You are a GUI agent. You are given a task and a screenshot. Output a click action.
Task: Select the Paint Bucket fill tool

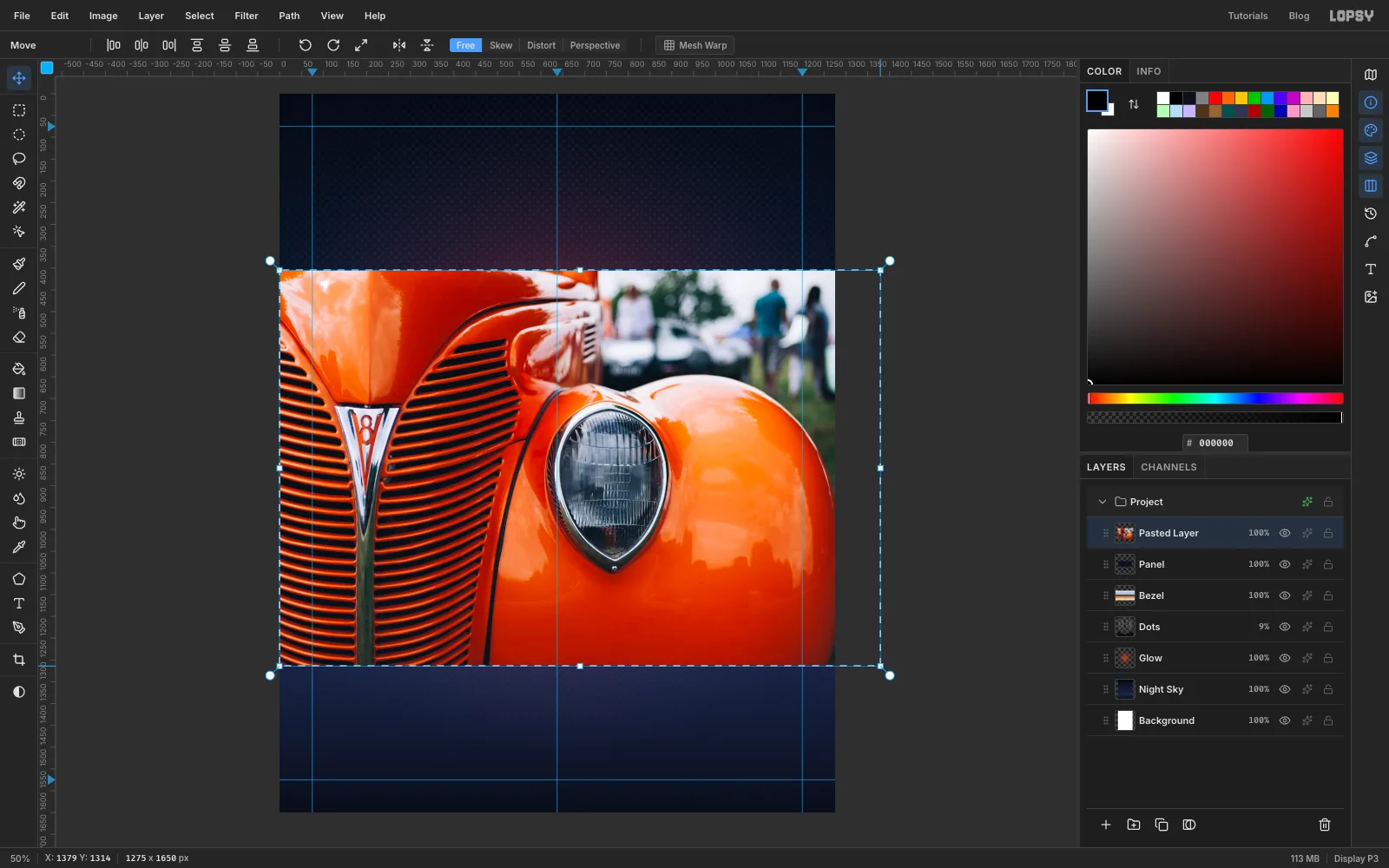click(x=19, y=369)
